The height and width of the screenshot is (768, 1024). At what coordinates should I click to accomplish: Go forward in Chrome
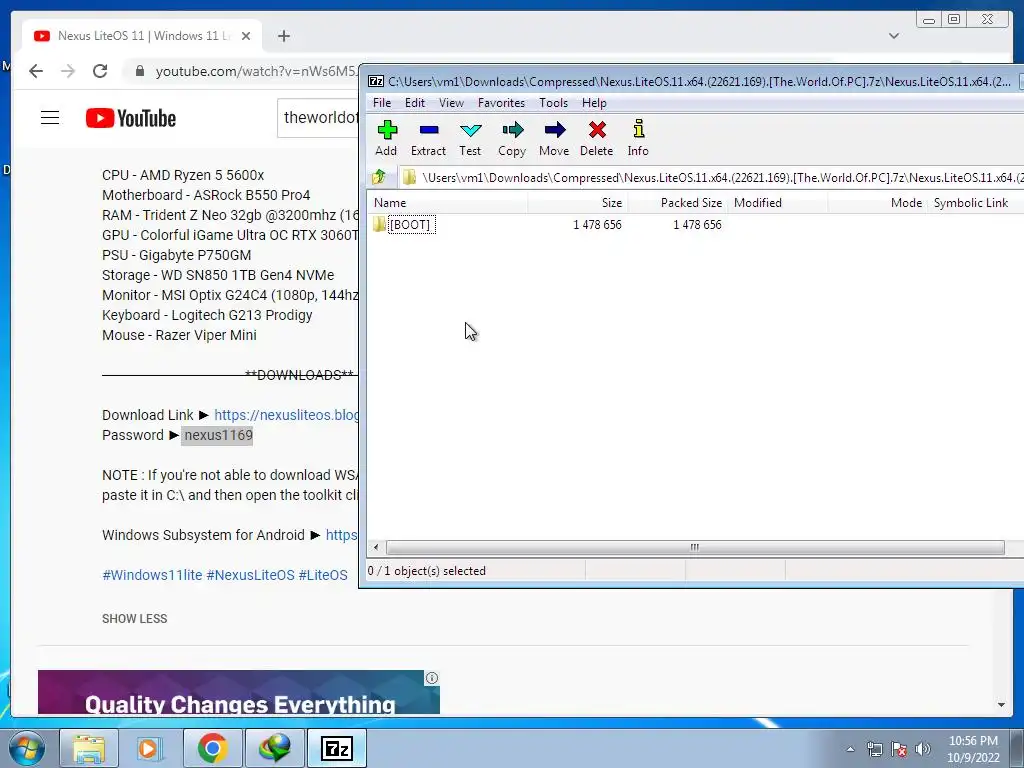68,71
